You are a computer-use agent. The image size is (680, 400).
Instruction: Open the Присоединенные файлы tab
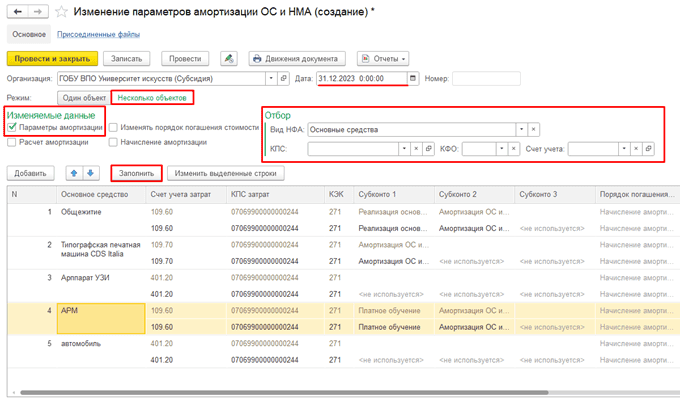tap(98, 34)
